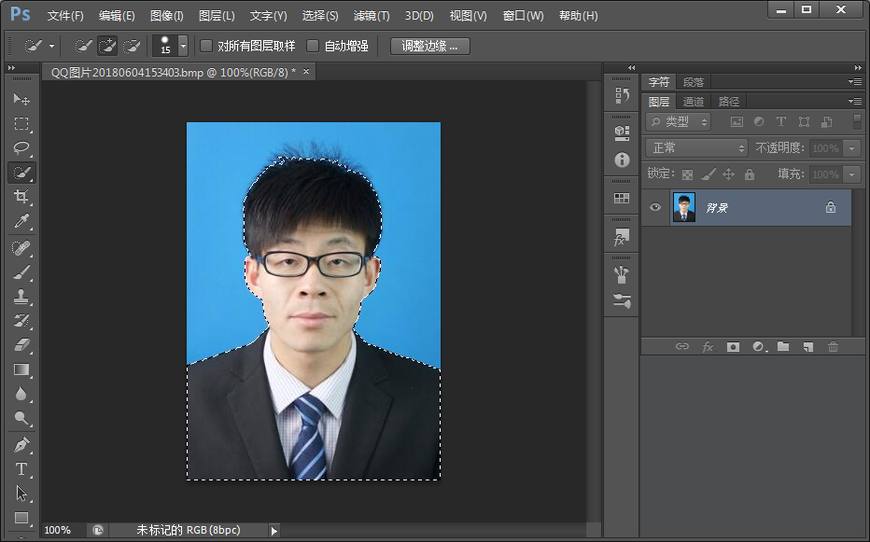Select the Pen tool
The height and width of the screenshot is (542, 870).
coord(22,445)
